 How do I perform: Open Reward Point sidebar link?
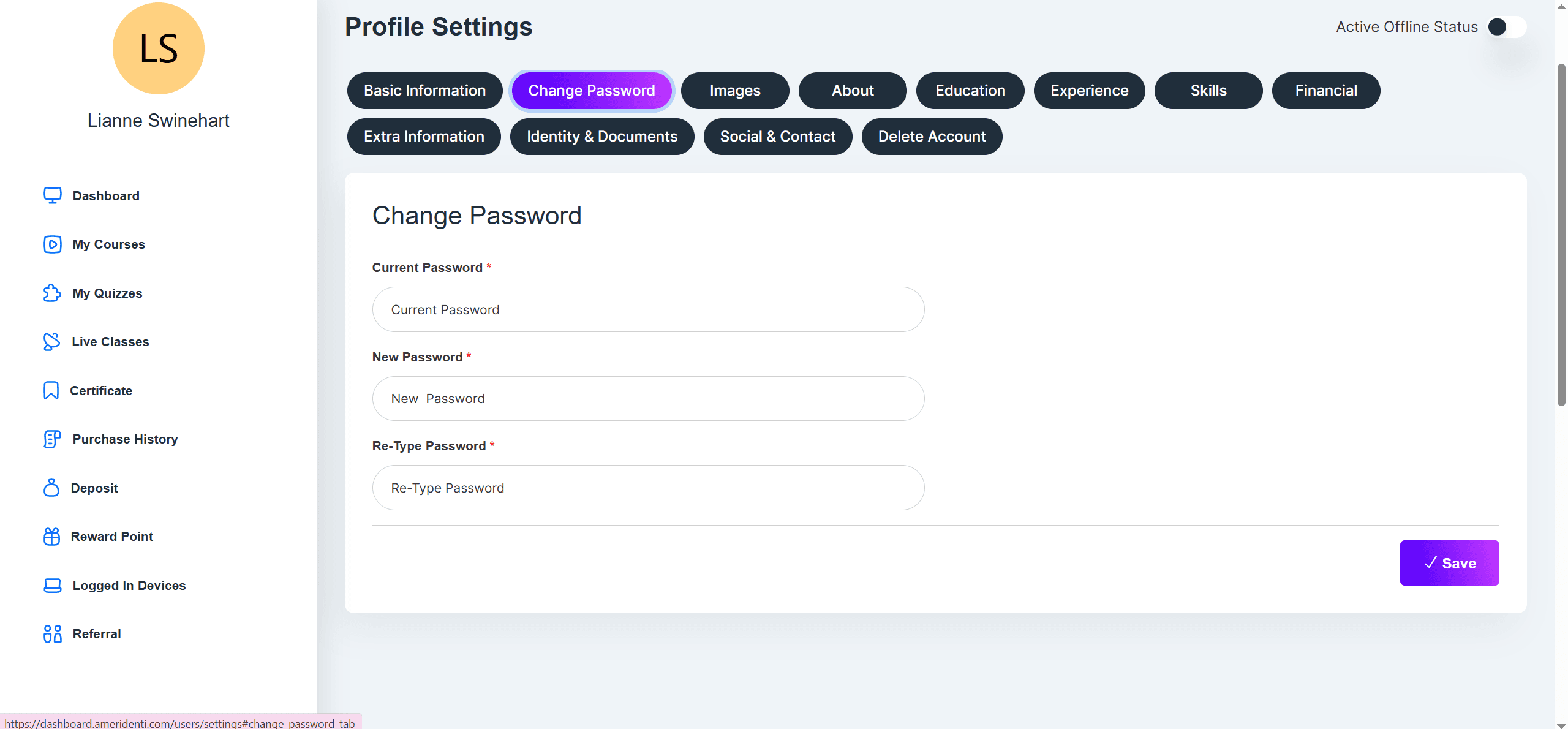pos(112,537)
